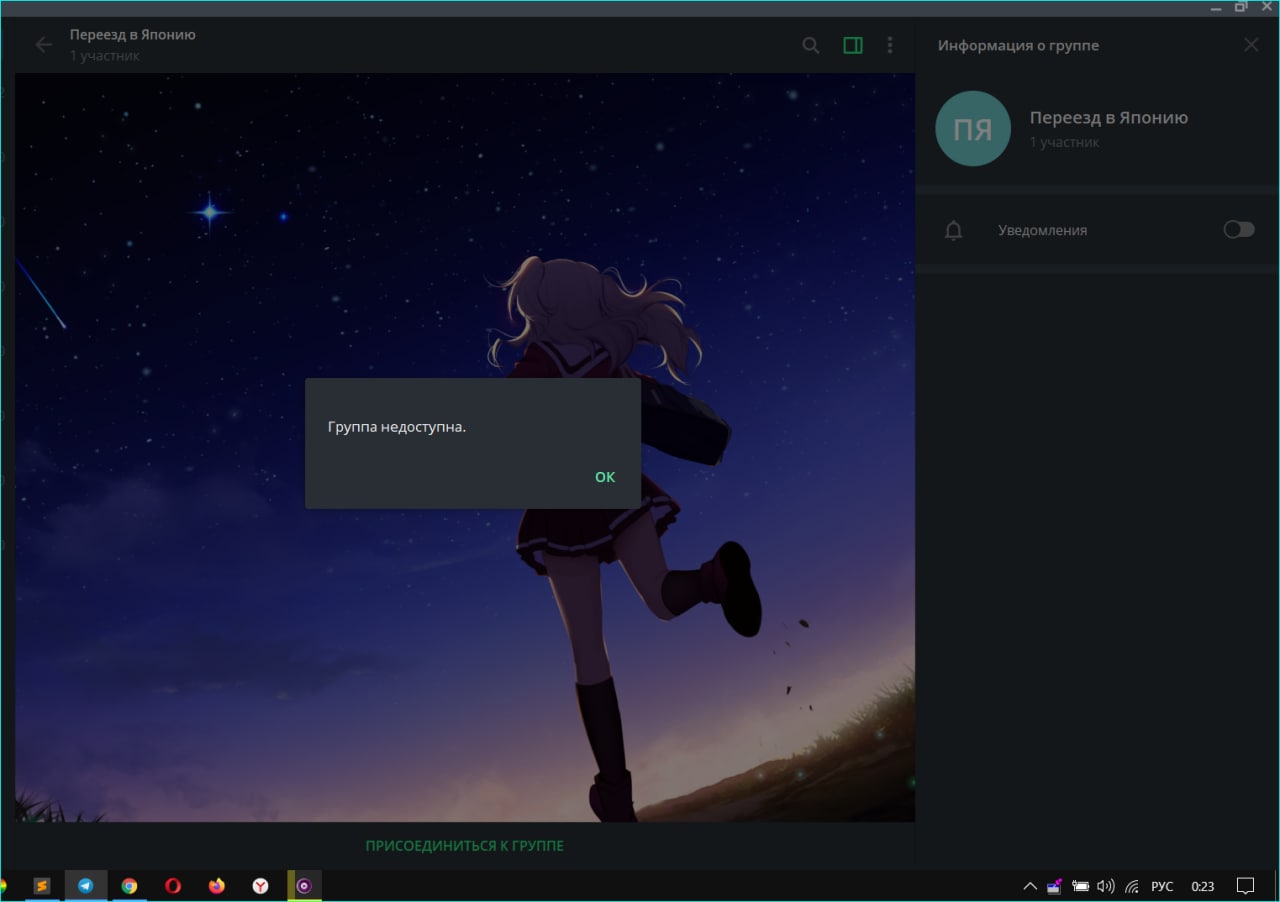Open Sublime Text from the taskbar

(x=42, y=886)
